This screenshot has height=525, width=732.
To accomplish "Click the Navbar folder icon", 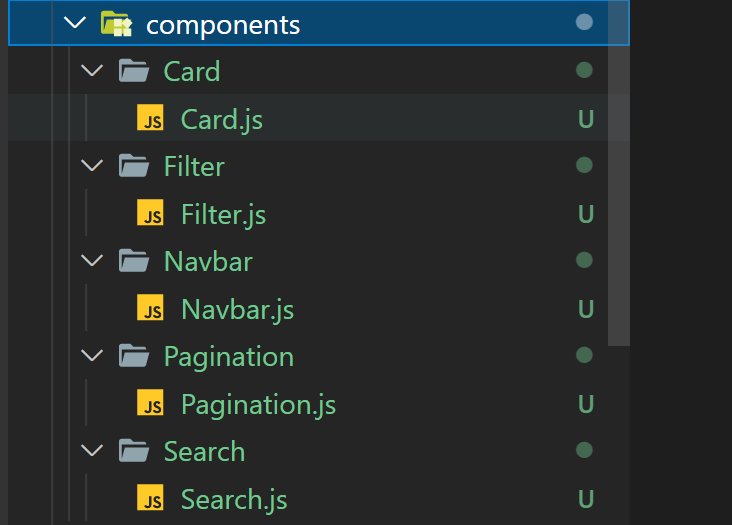I will pyautogui.click(x=134, y=261).
